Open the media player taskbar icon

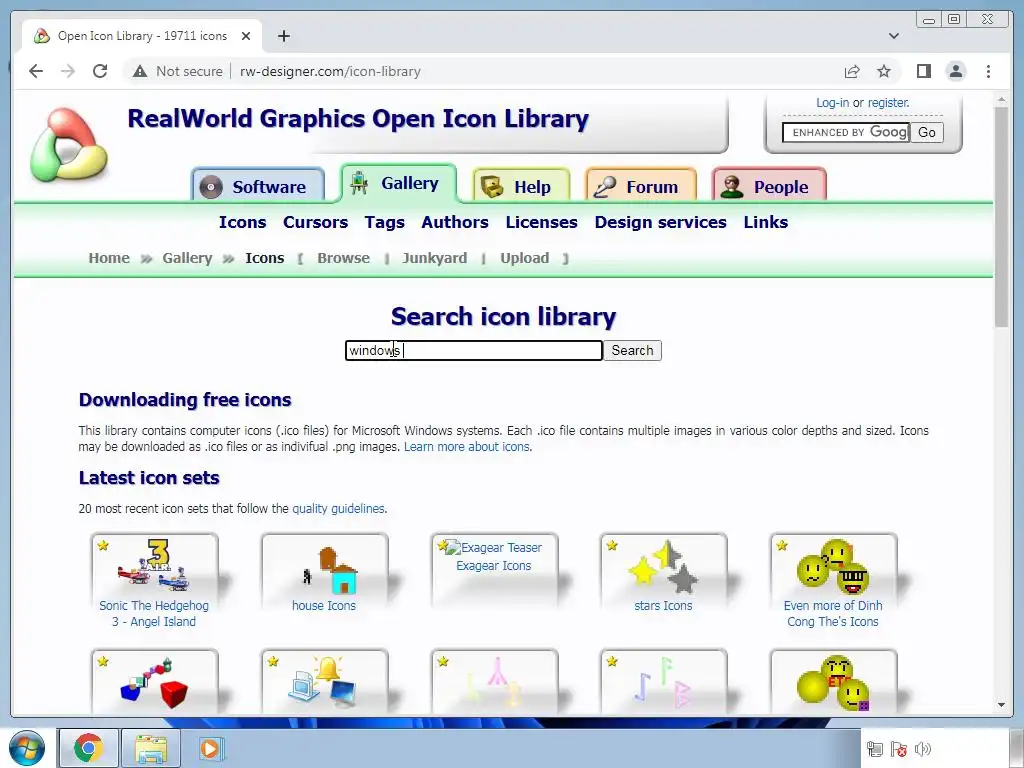click(212, 748)
